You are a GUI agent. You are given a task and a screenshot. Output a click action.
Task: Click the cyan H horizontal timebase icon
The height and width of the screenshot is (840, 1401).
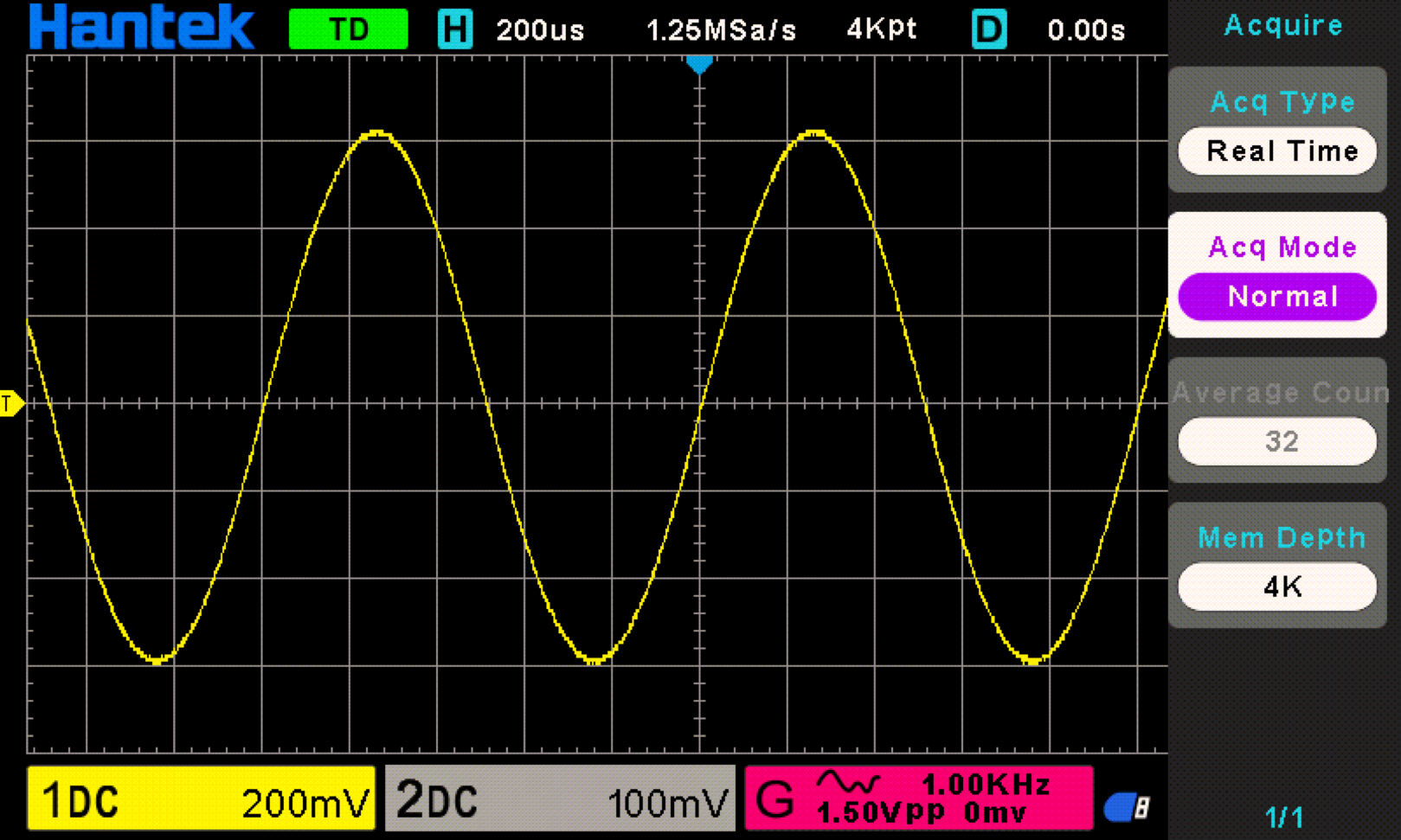pos(454,29)
